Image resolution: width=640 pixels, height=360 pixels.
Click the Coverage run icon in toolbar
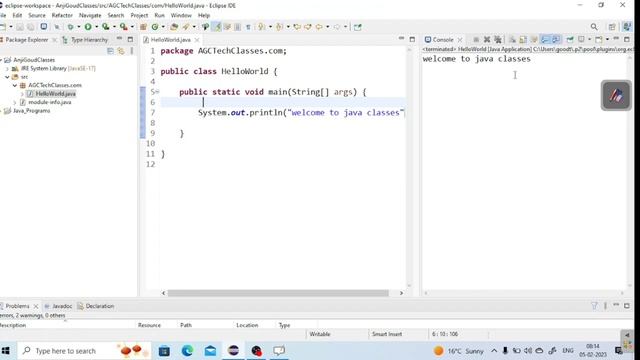point(106,27)
